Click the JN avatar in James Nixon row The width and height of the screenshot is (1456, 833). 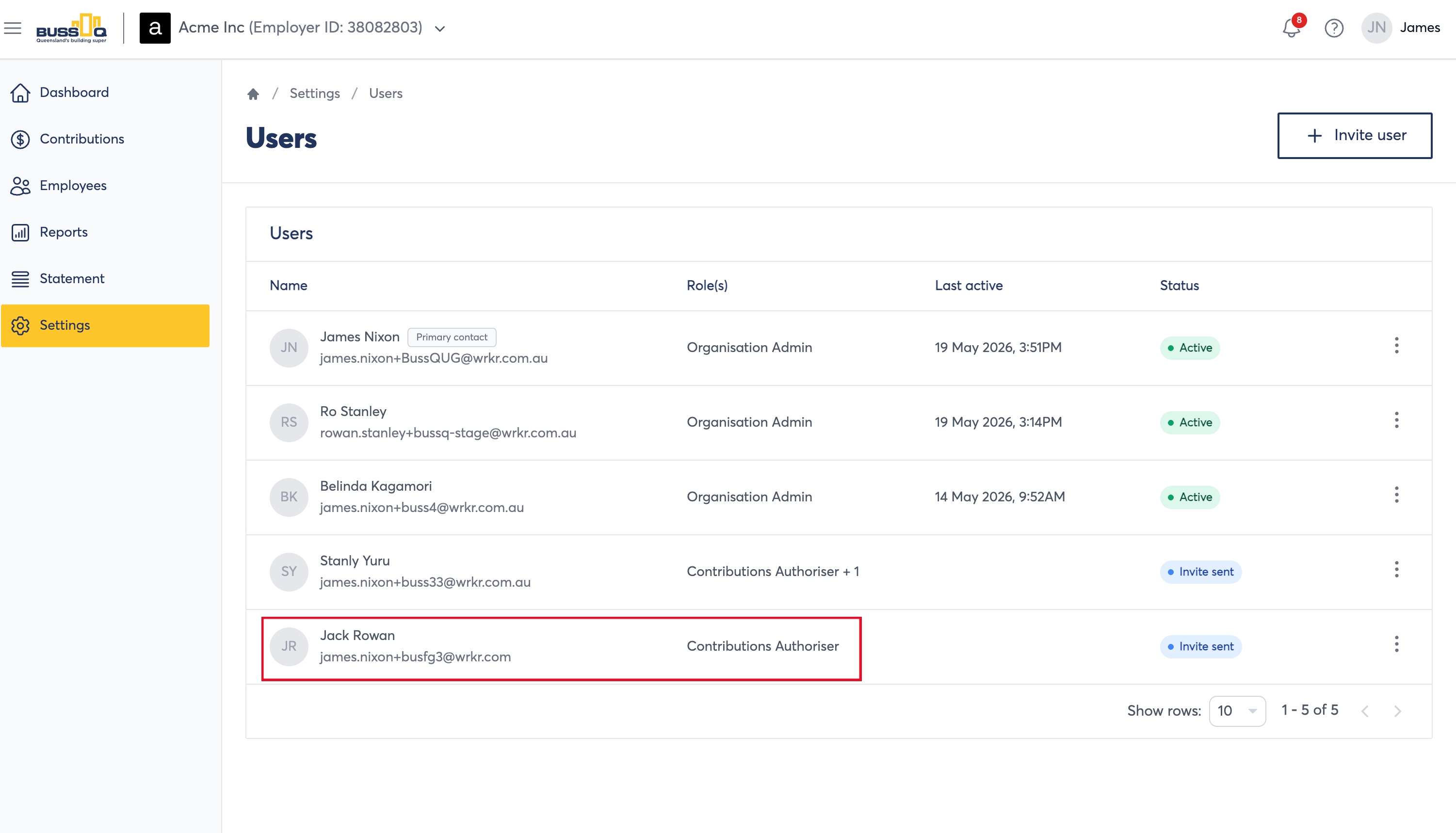(x=289, y=348)
